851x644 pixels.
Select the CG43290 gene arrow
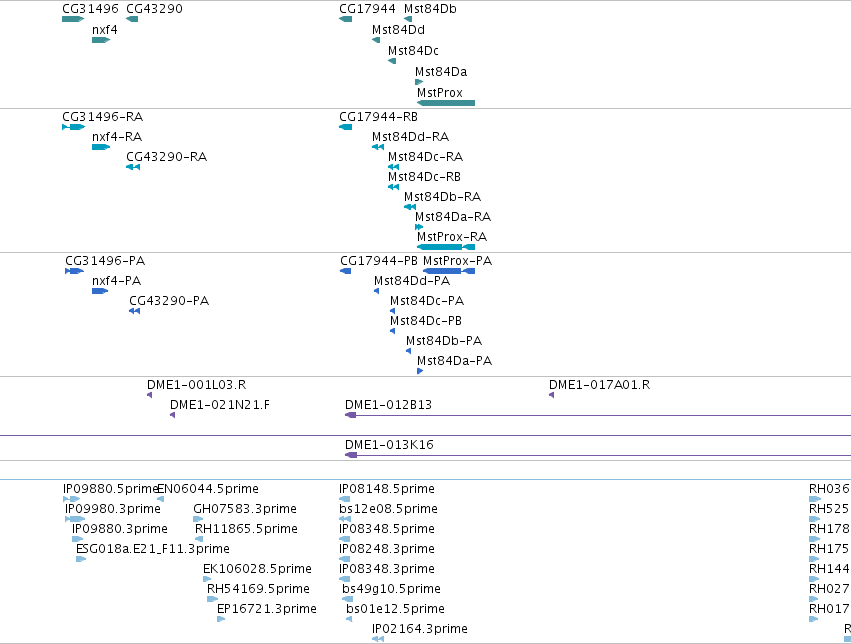(x=132, y=19)
